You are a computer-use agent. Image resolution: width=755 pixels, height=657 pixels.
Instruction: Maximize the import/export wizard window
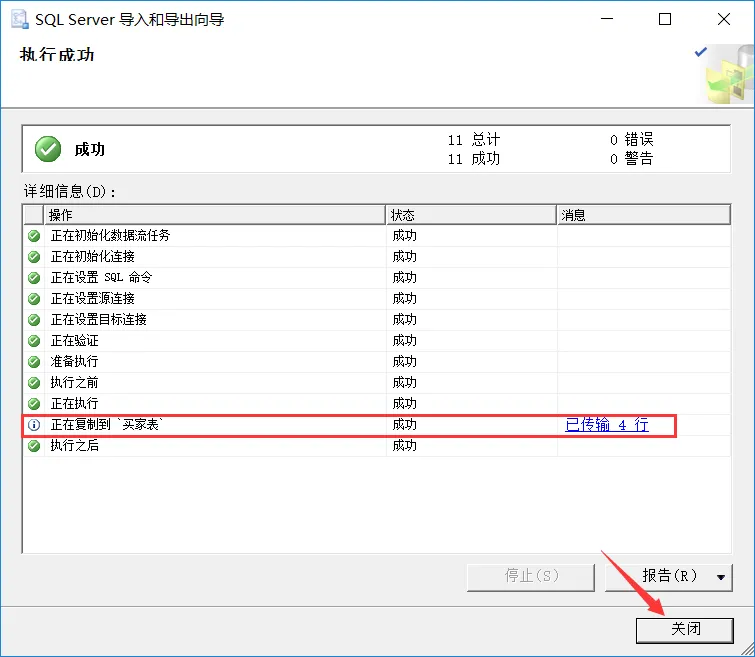tap(665, 19)
